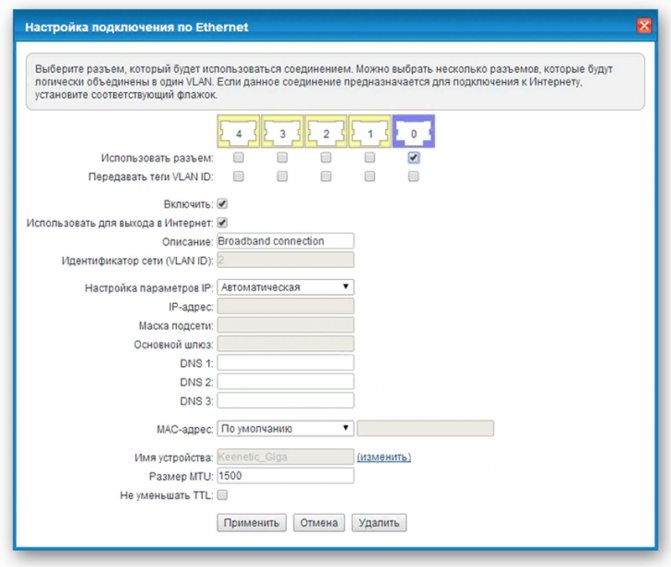Screen dimensions: 671x567
Task: Open 'Настройка параметров IP' dropdown
Action: [x=285, y=287]
